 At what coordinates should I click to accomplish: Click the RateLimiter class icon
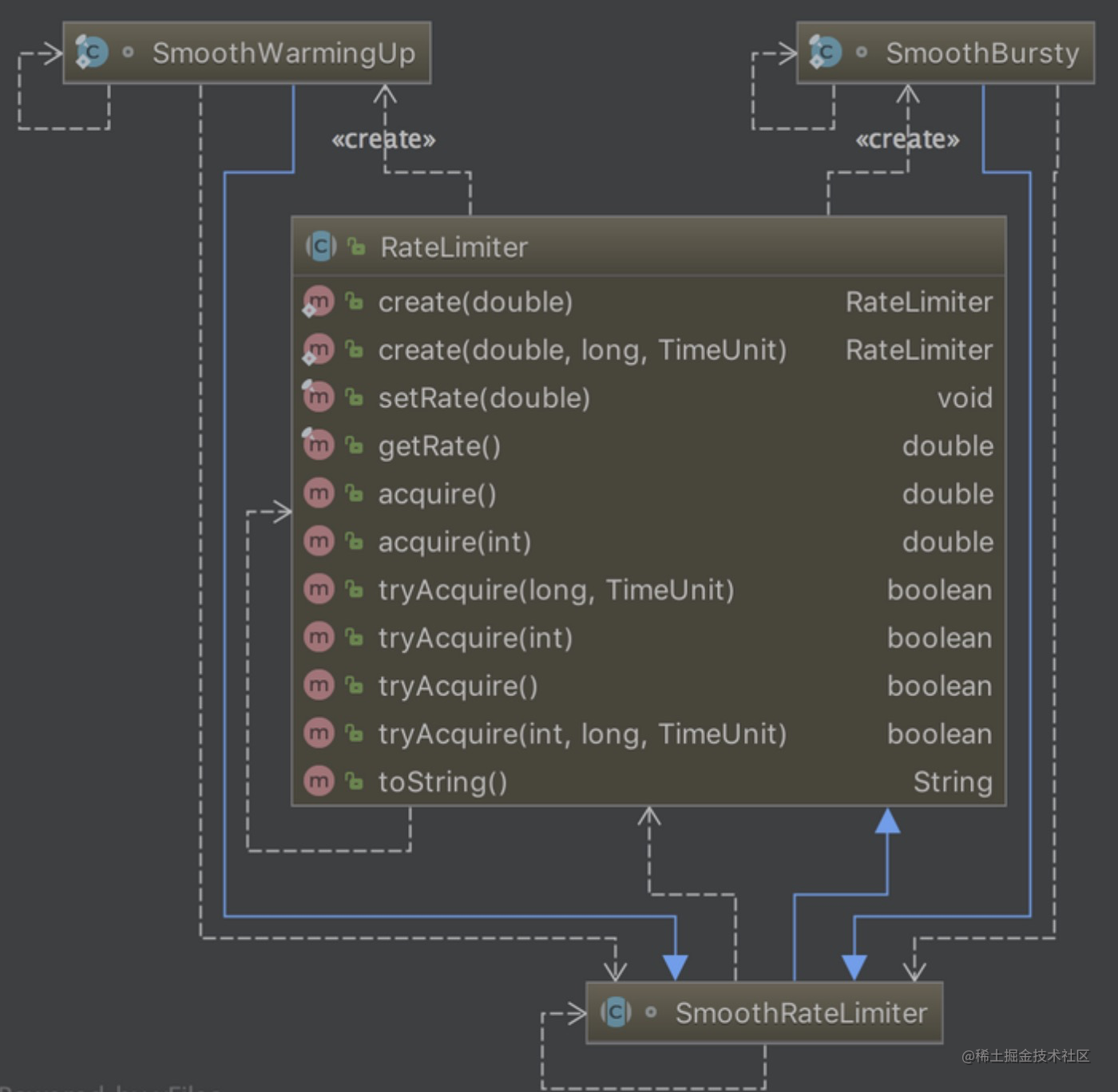(319, 247)
